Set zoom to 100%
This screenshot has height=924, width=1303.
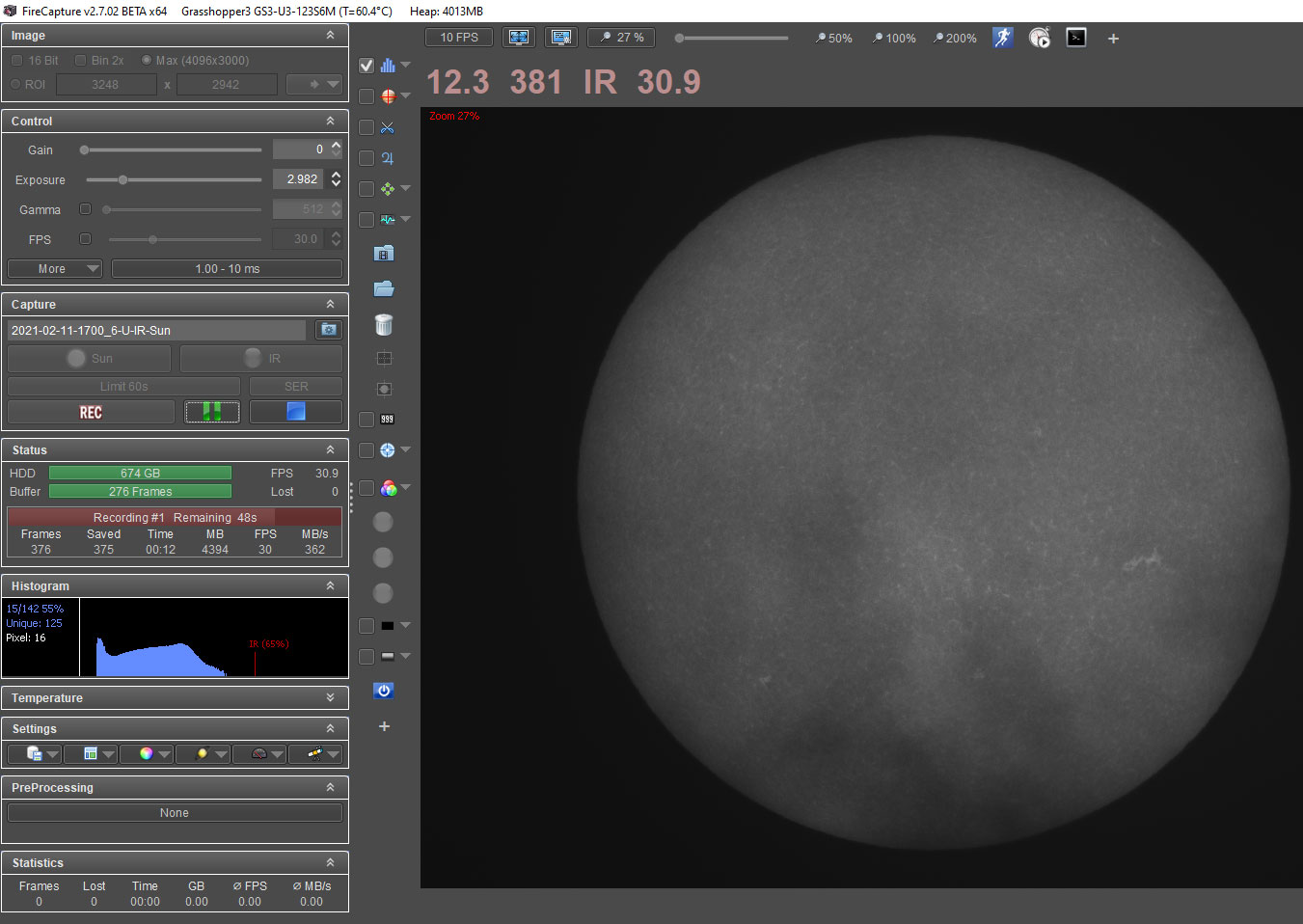pos(894,39)
